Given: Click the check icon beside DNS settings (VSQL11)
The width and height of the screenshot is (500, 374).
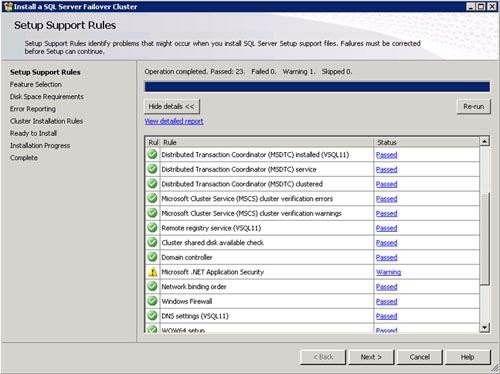Looking at the screenshot, I should 152,316.
